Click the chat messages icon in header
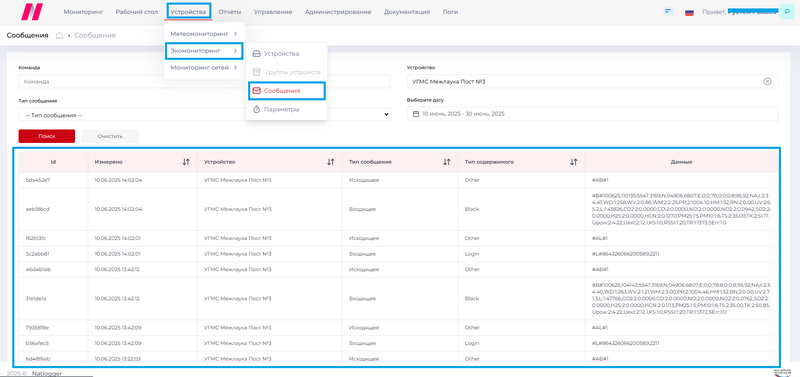This screenshot has width=800, height=377. (669, 11)
